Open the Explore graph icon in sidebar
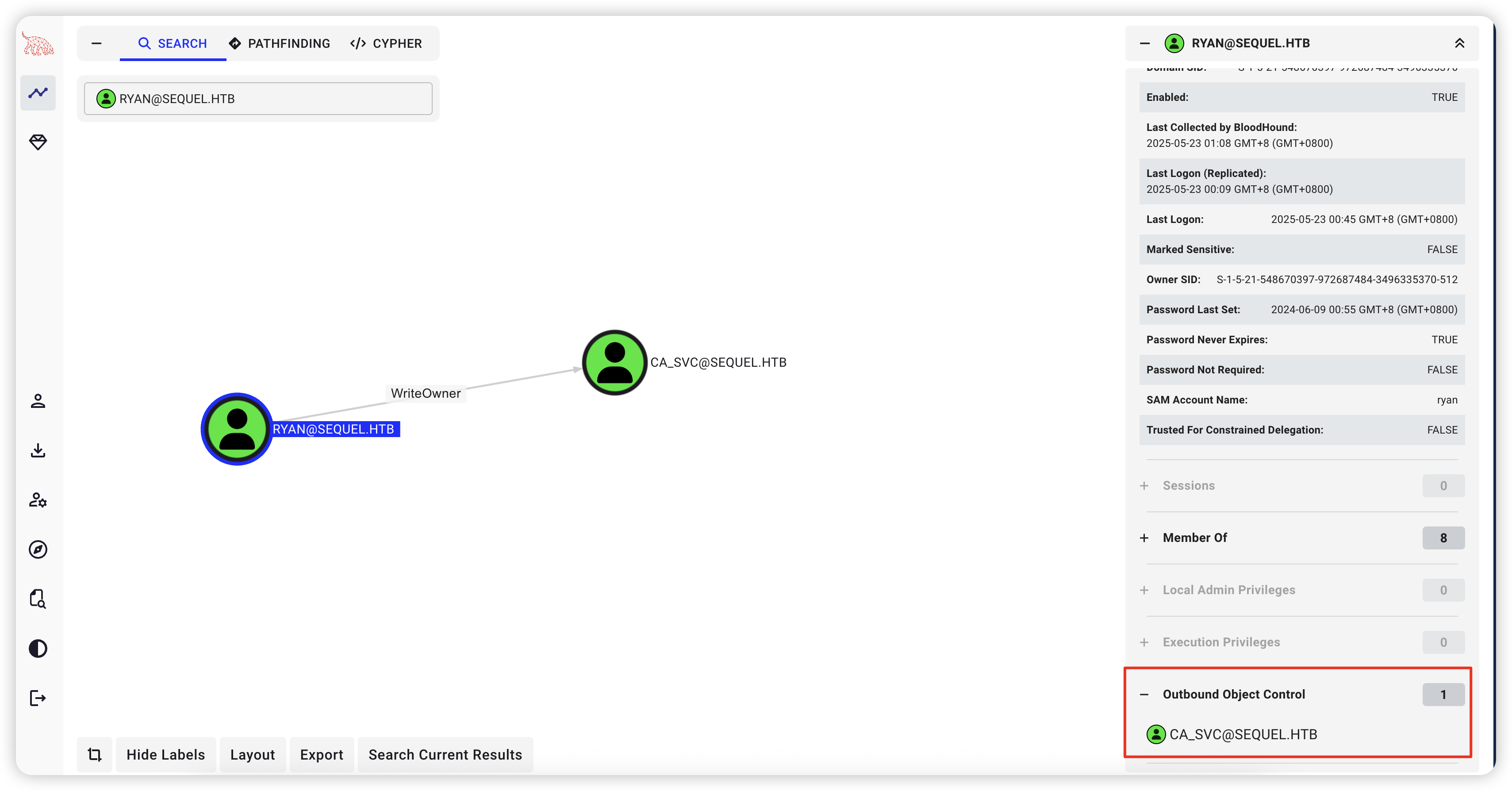The width and height of the screenshot is (1512, 791). click(x=38, y=93)
